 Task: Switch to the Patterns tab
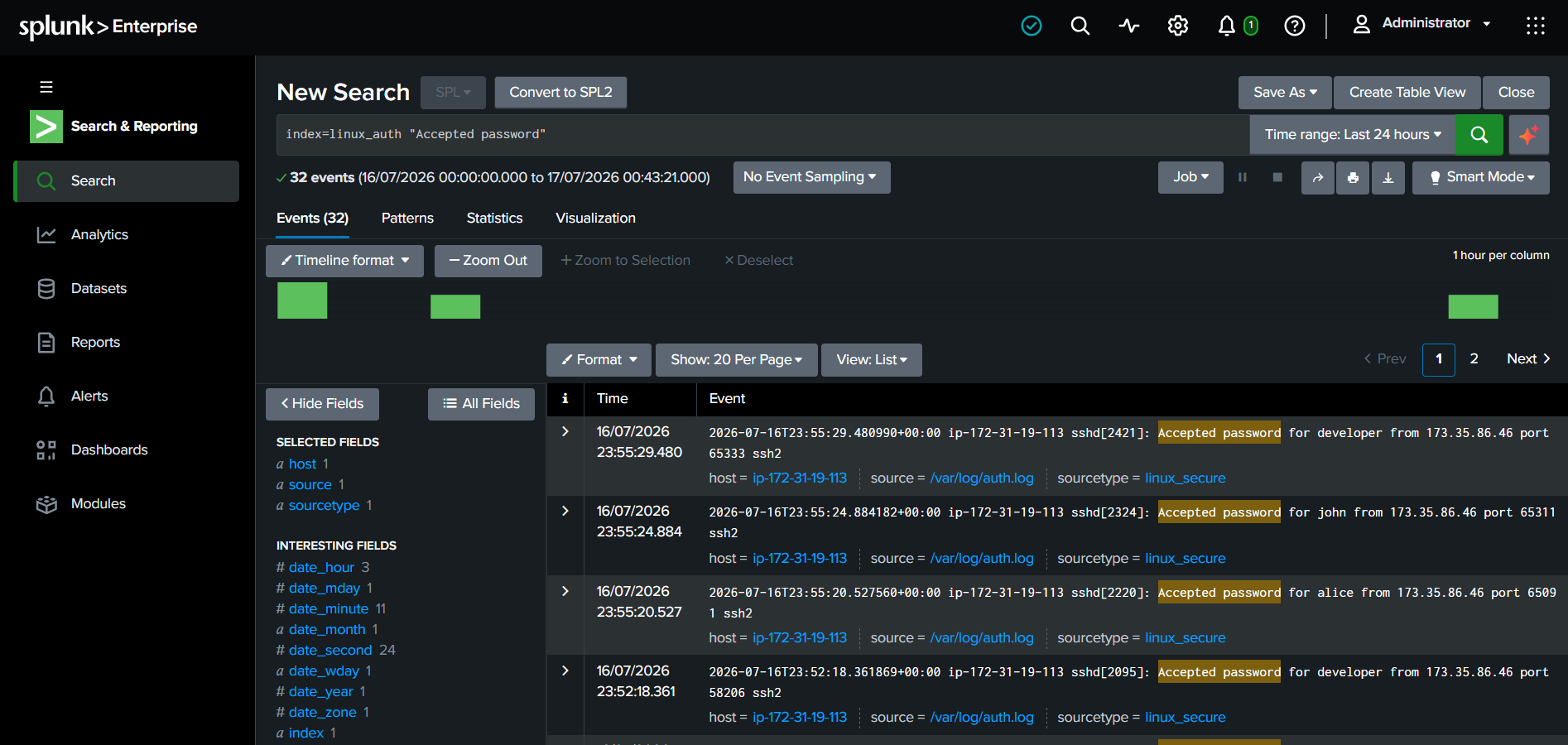[x=407, y=219]
